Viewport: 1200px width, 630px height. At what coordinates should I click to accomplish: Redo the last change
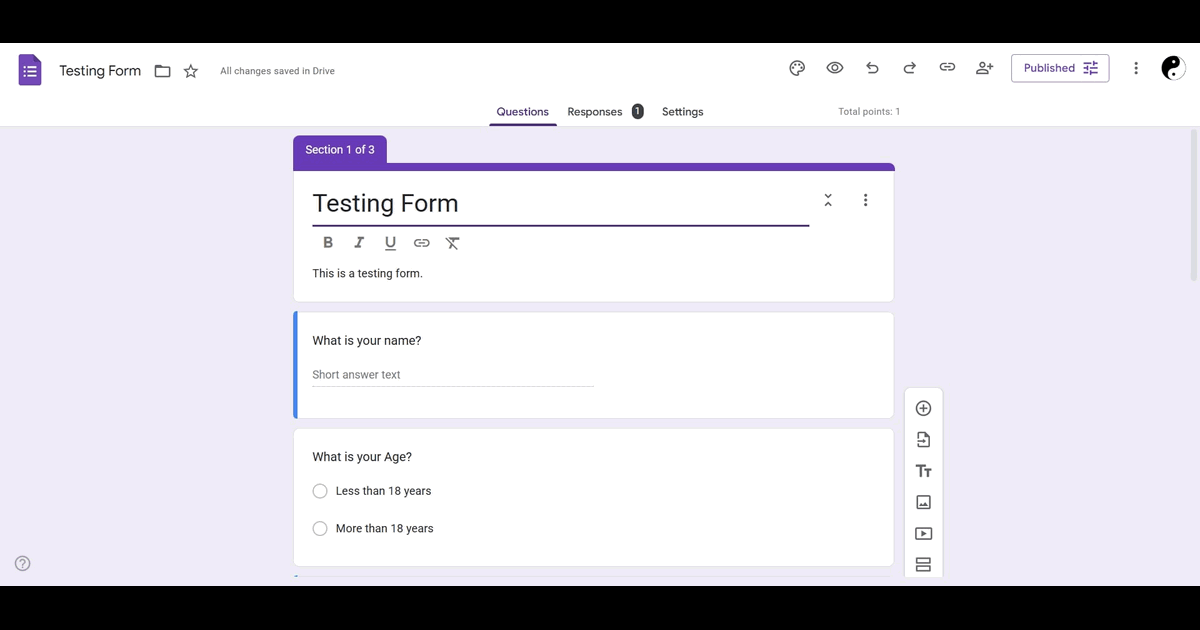point(910,68)
